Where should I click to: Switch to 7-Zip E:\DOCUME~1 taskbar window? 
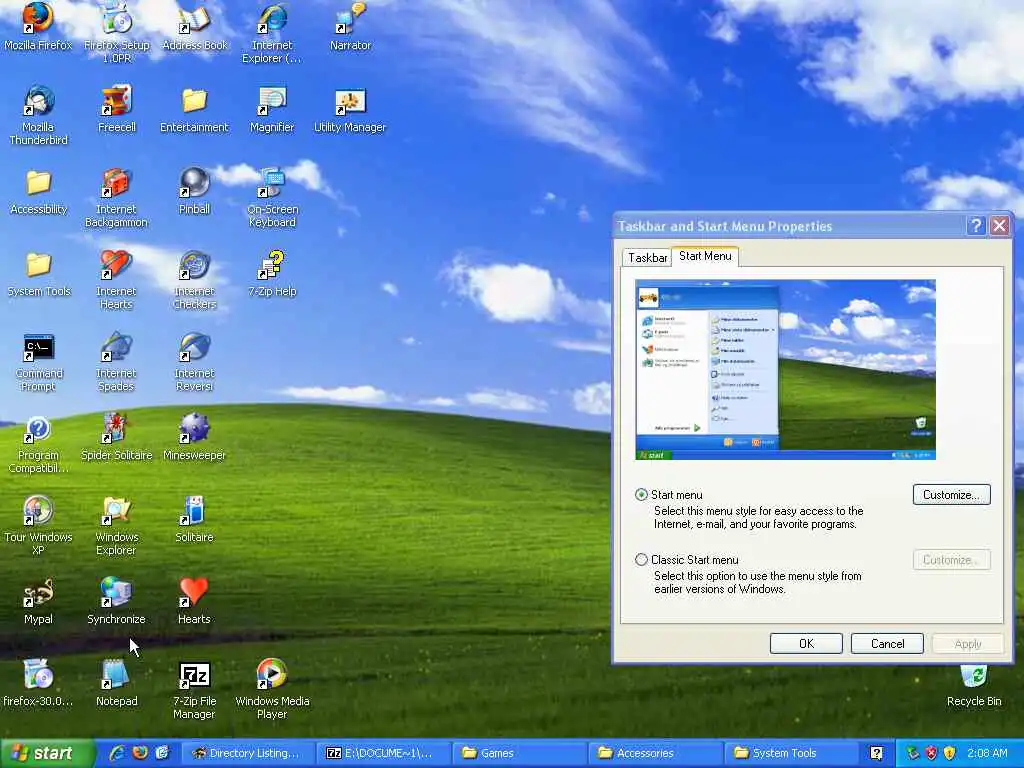point(382,753)
